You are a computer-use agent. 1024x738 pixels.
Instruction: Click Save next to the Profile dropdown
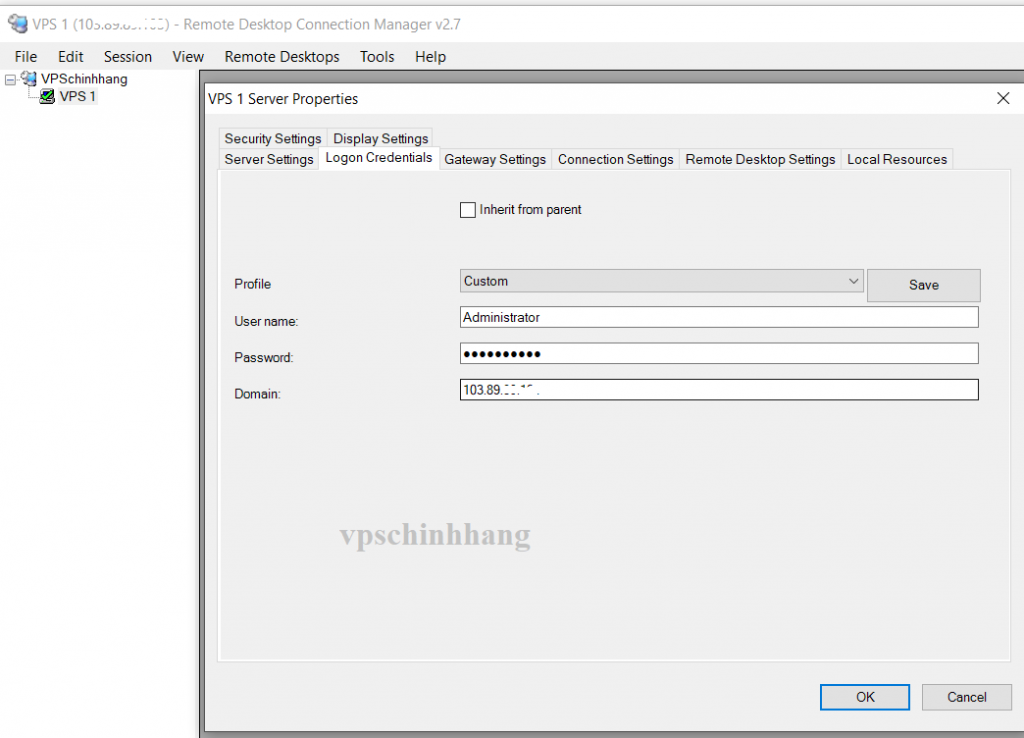(x=923, y=285)
